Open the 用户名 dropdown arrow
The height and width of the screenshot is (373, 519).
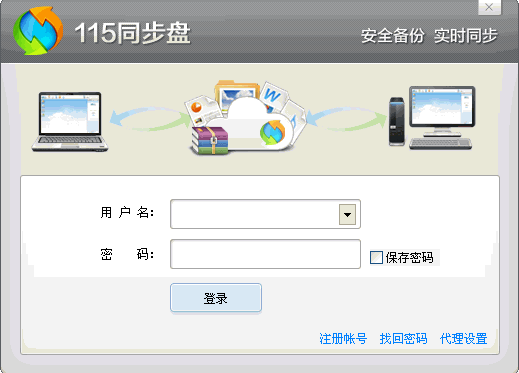pos(347,214)
